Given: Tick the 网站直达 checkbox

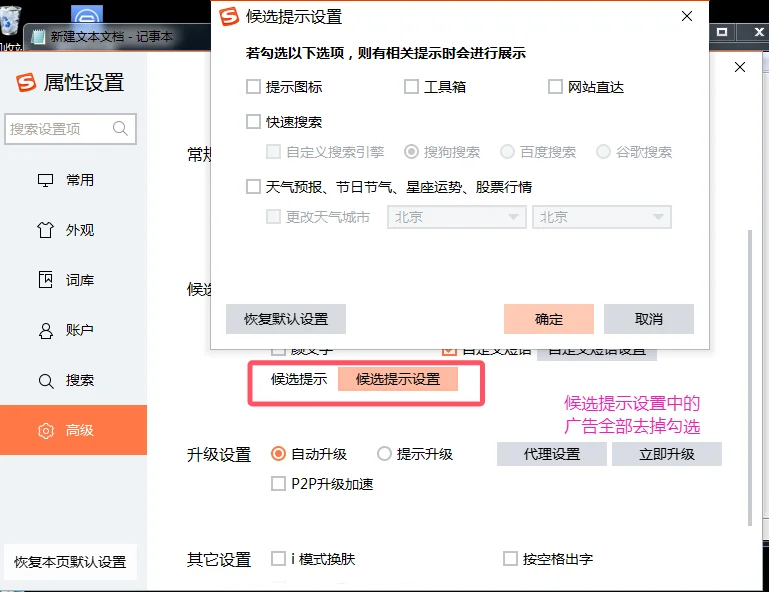Looking at the screenshot, I should pyautogui.click(x=555, y=87).
